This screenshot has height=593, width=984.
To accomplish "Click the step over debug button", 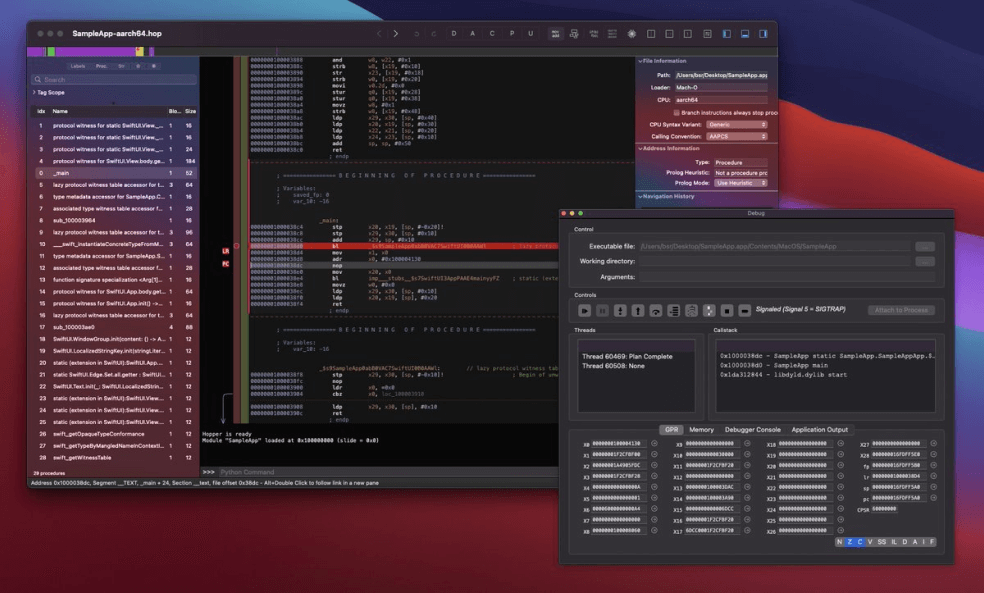I will point(656,311).
